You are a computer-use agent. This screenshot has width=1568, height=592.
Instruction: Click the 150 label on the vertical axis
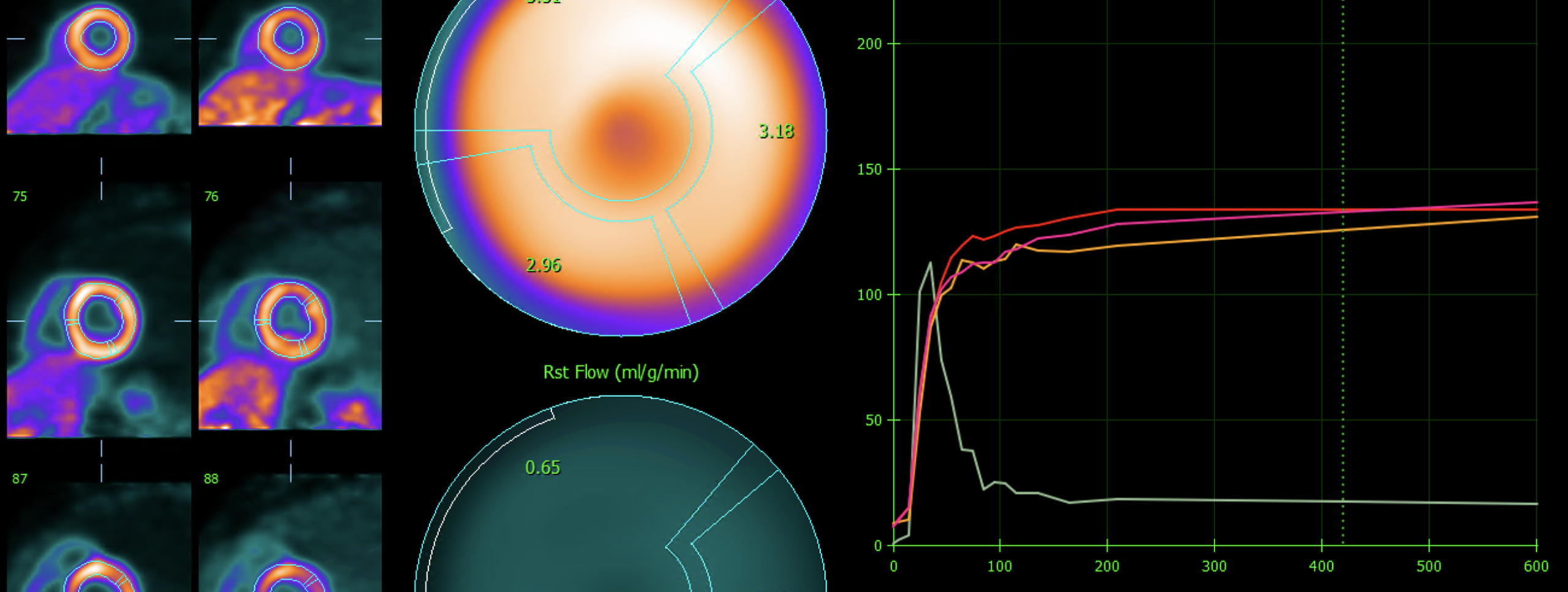click(870, 170)
